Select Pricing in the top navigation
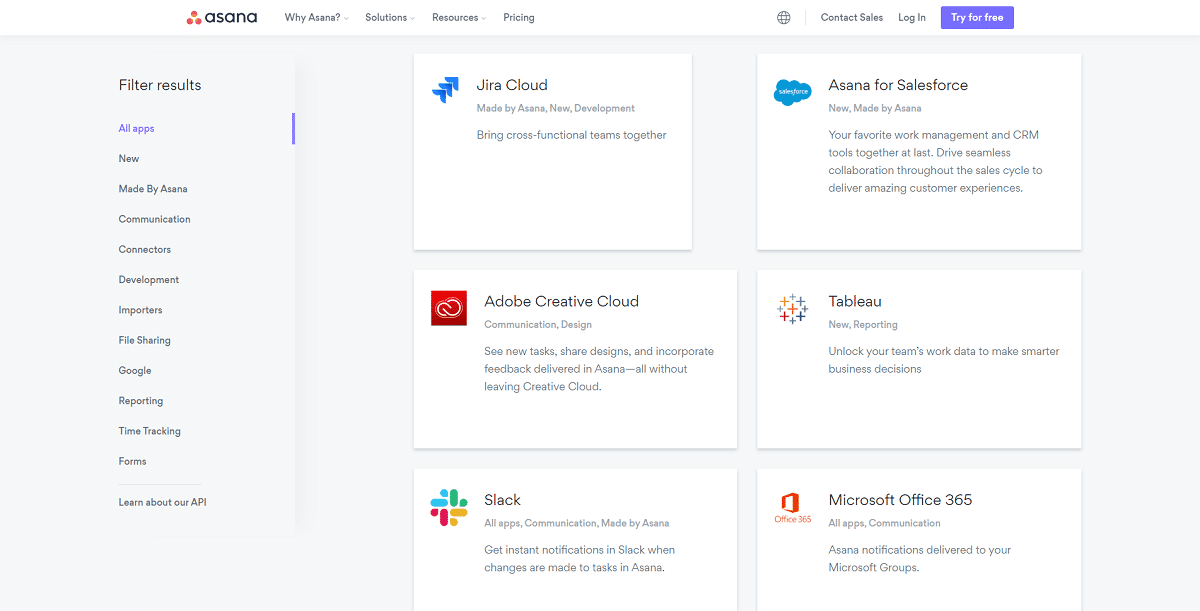Image resolution: width=1200 pixels, height=611 pixels. point(518,17)
